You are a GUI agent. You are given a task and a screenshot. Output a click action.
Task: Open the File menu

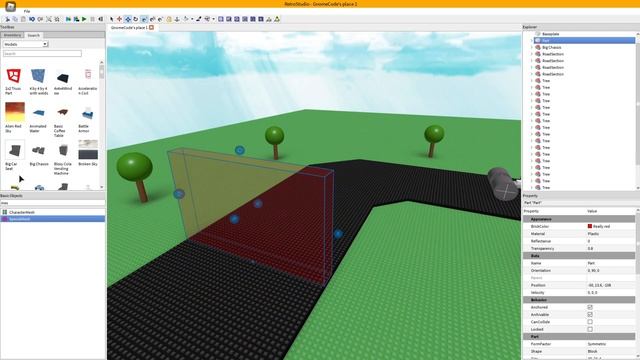click(27, 11)
